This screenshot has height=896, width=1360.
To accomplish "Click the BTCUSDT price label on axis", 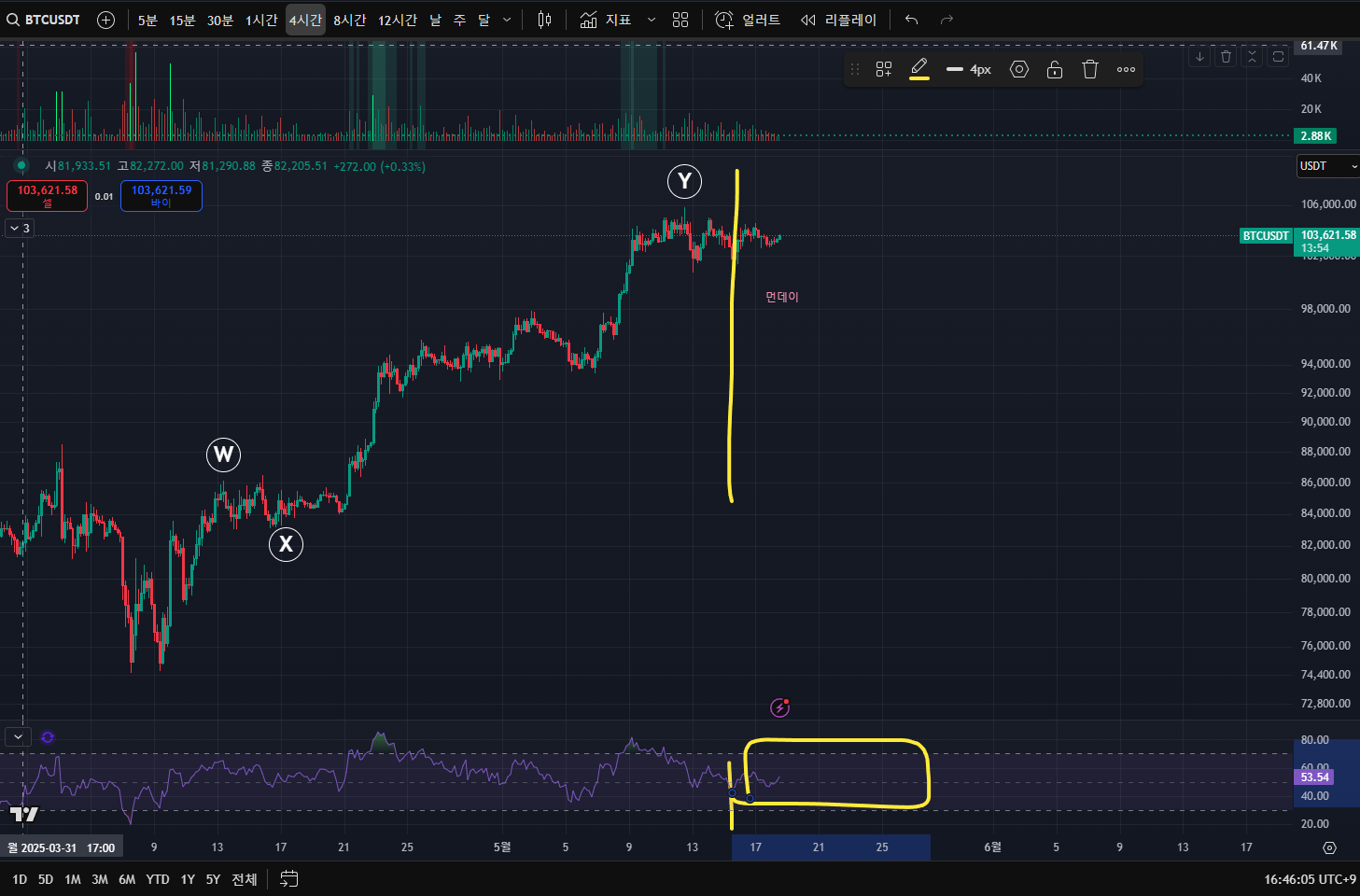I will 1266,236.
